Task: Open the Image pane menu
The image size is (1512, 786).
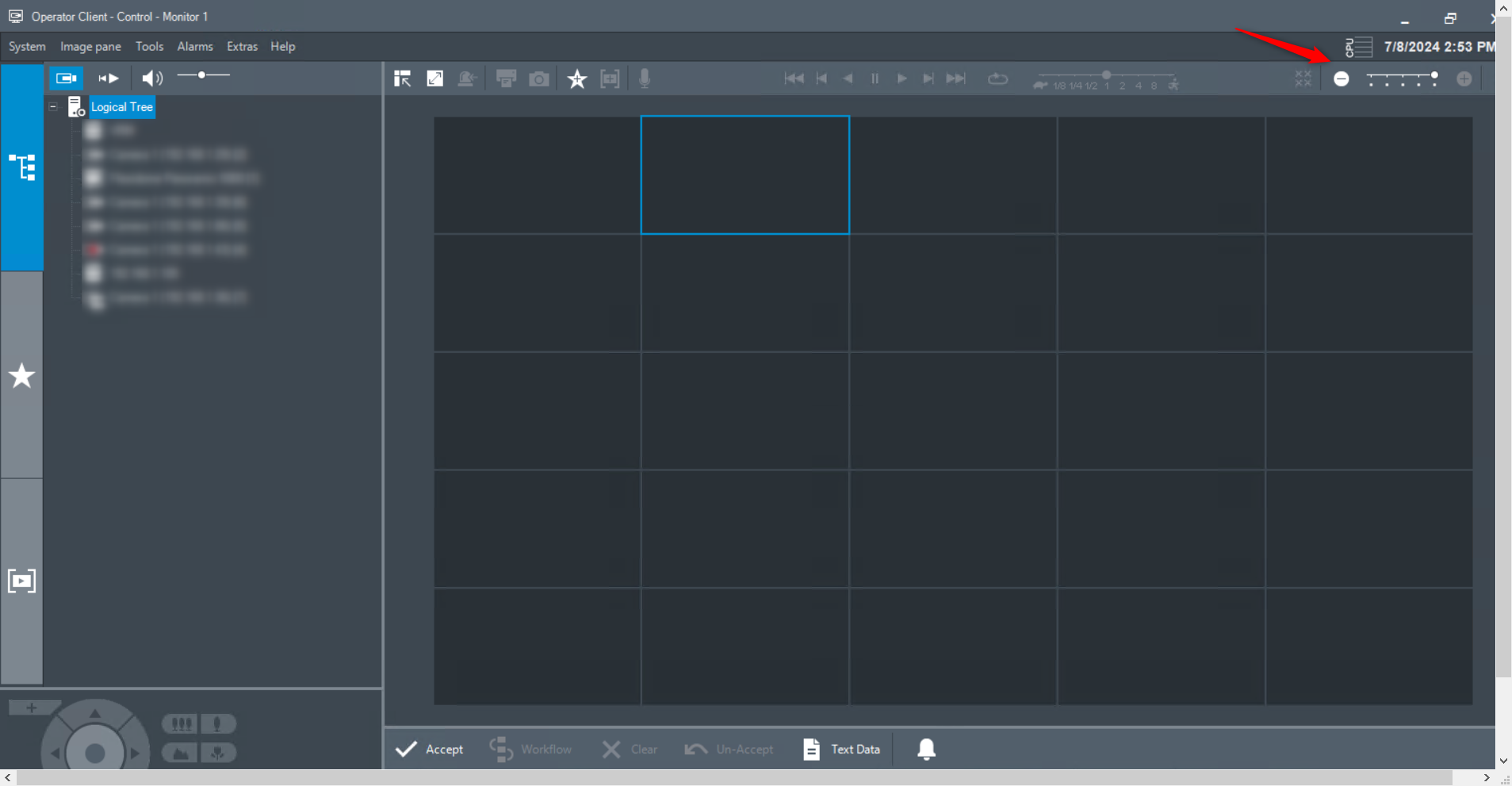Action: [90, 47]
